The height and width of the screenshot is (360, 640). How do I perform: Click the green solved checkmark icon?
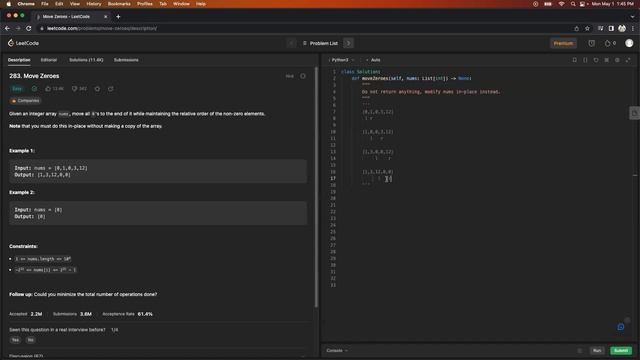click(34, 89)
